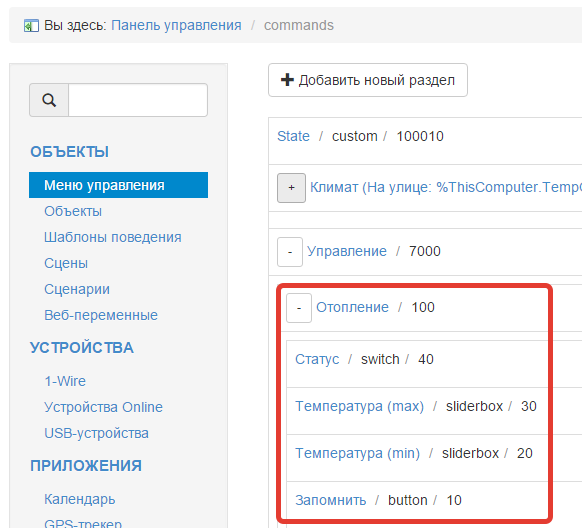Open USB-устройства page
Image resolution: width=582 pixels, height=528 pixels.
[x=96, y=433]
